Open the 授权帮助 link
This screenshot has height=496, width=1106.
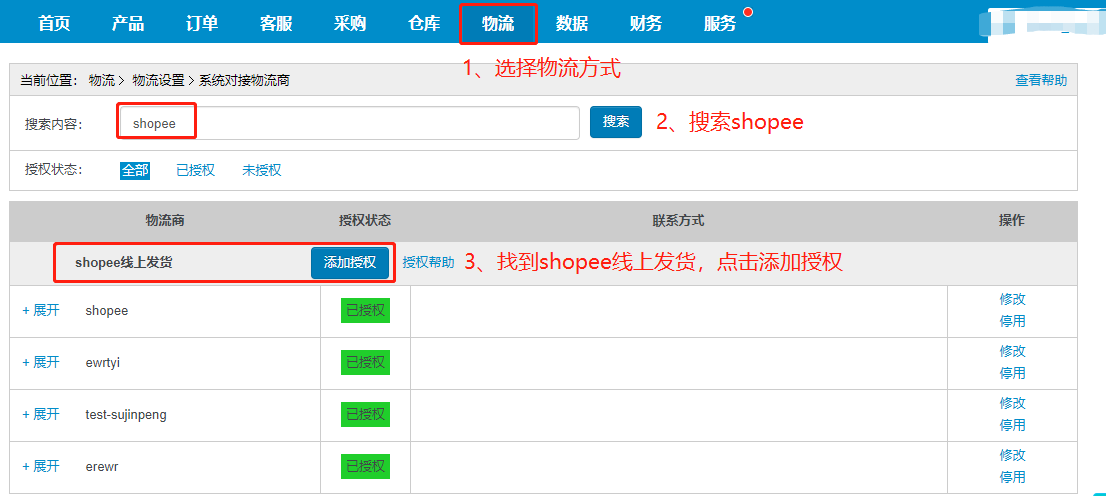428,262
